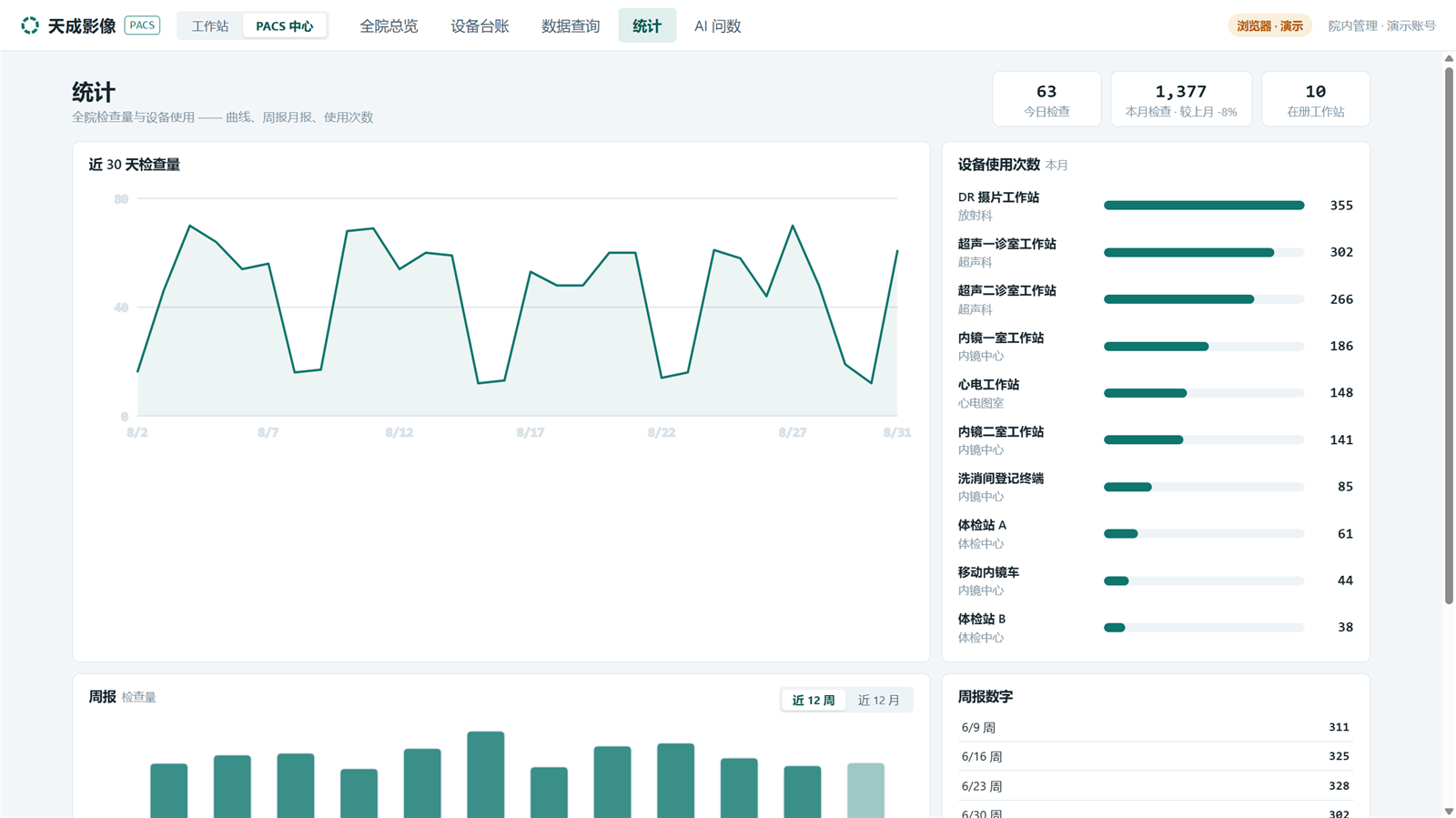
Task: Click the light-colored last weekly bar
Action: pos(865,790)
